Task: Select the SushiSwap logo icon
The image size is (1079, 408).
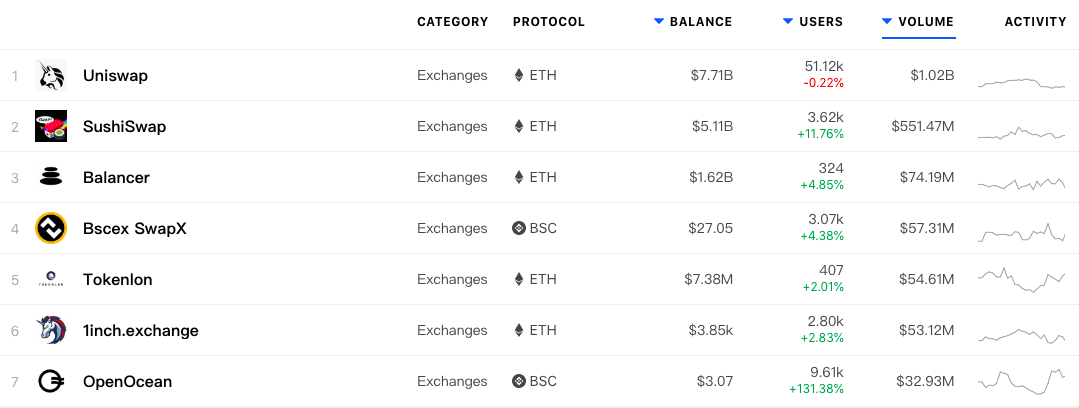Action: (x=51, y=126)
